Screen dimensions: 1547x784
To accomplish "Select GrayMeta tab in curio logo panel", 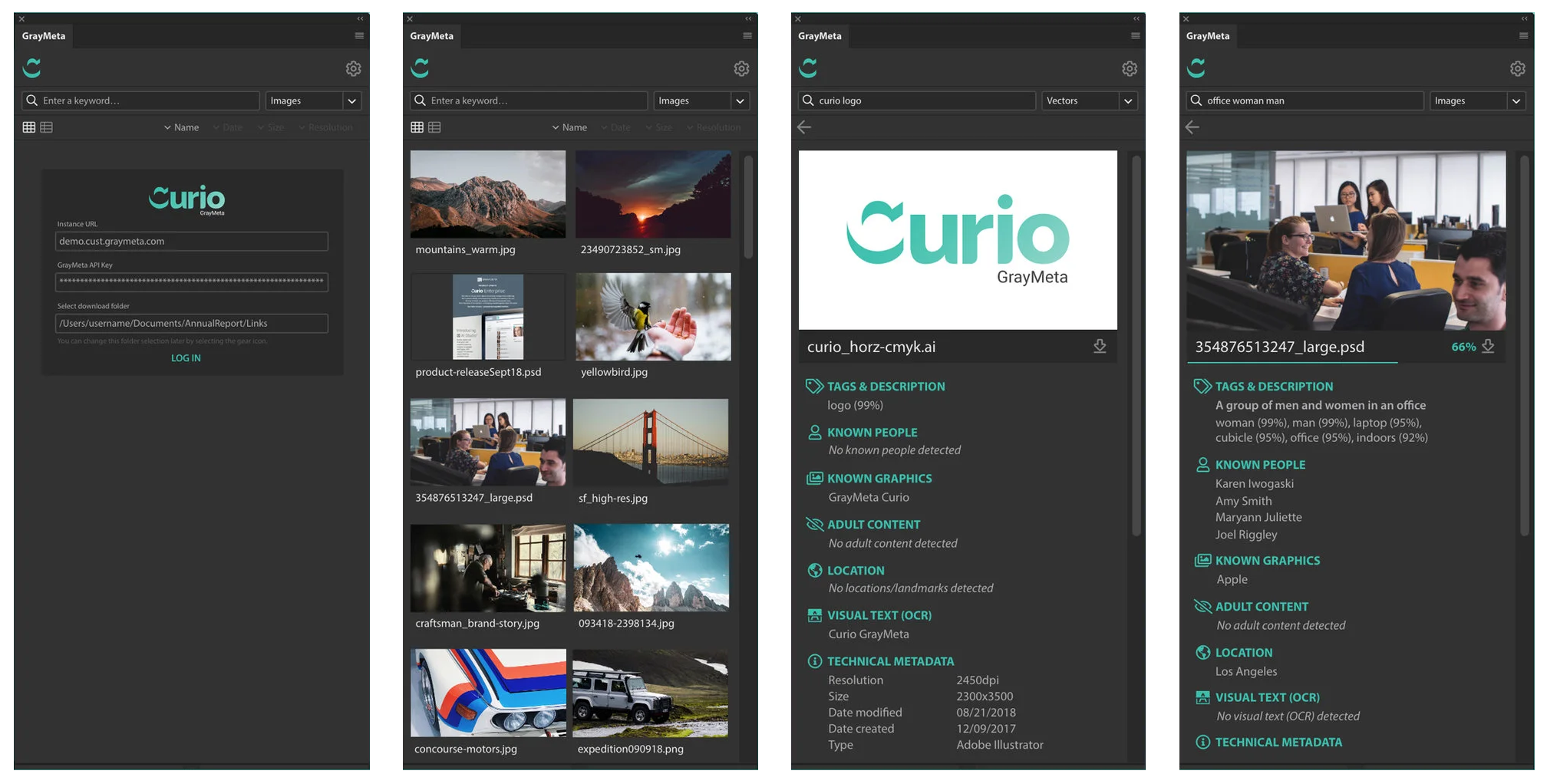I will point(820,36).
